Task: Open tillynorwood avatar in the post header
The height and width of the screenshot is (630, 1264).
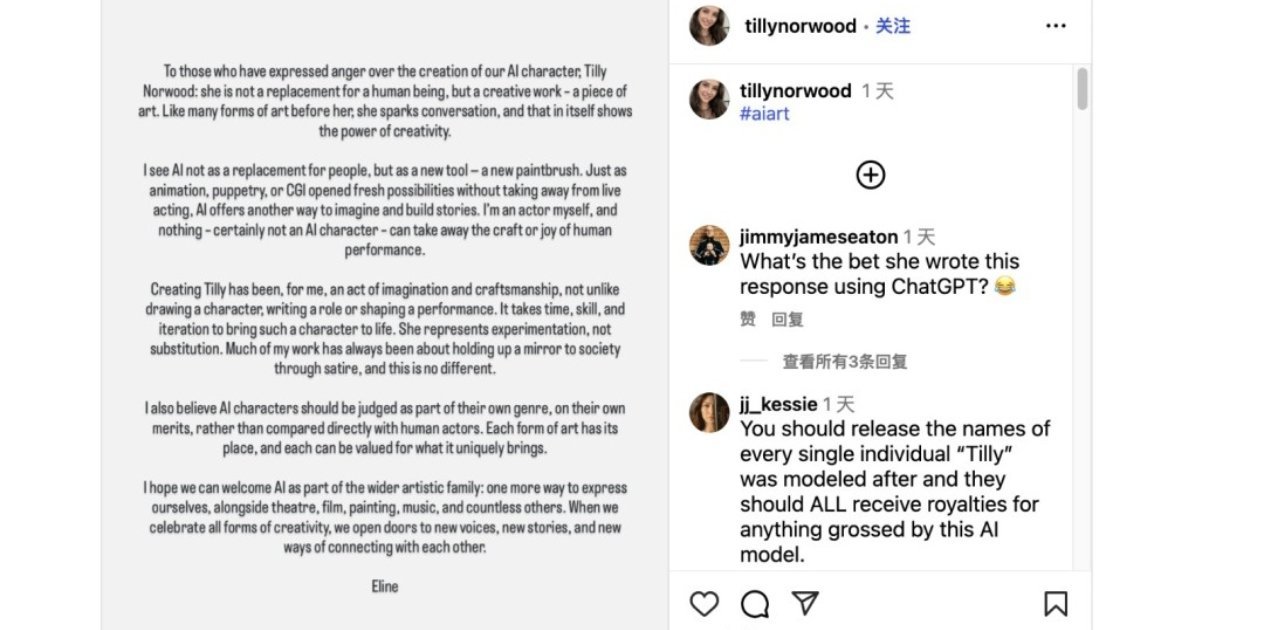Action: tap(709, 26)
